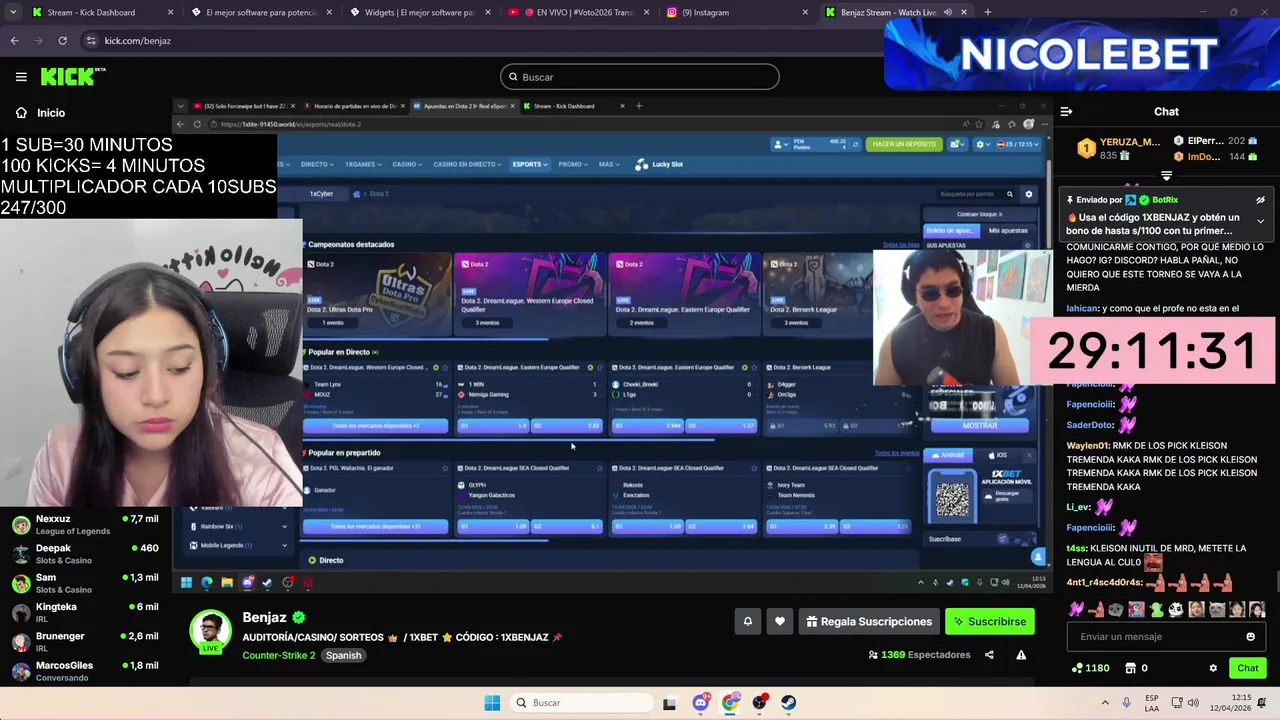1280x720 pixels.
Task: Open chat settings gear
Action: (x=1213, y=668)
